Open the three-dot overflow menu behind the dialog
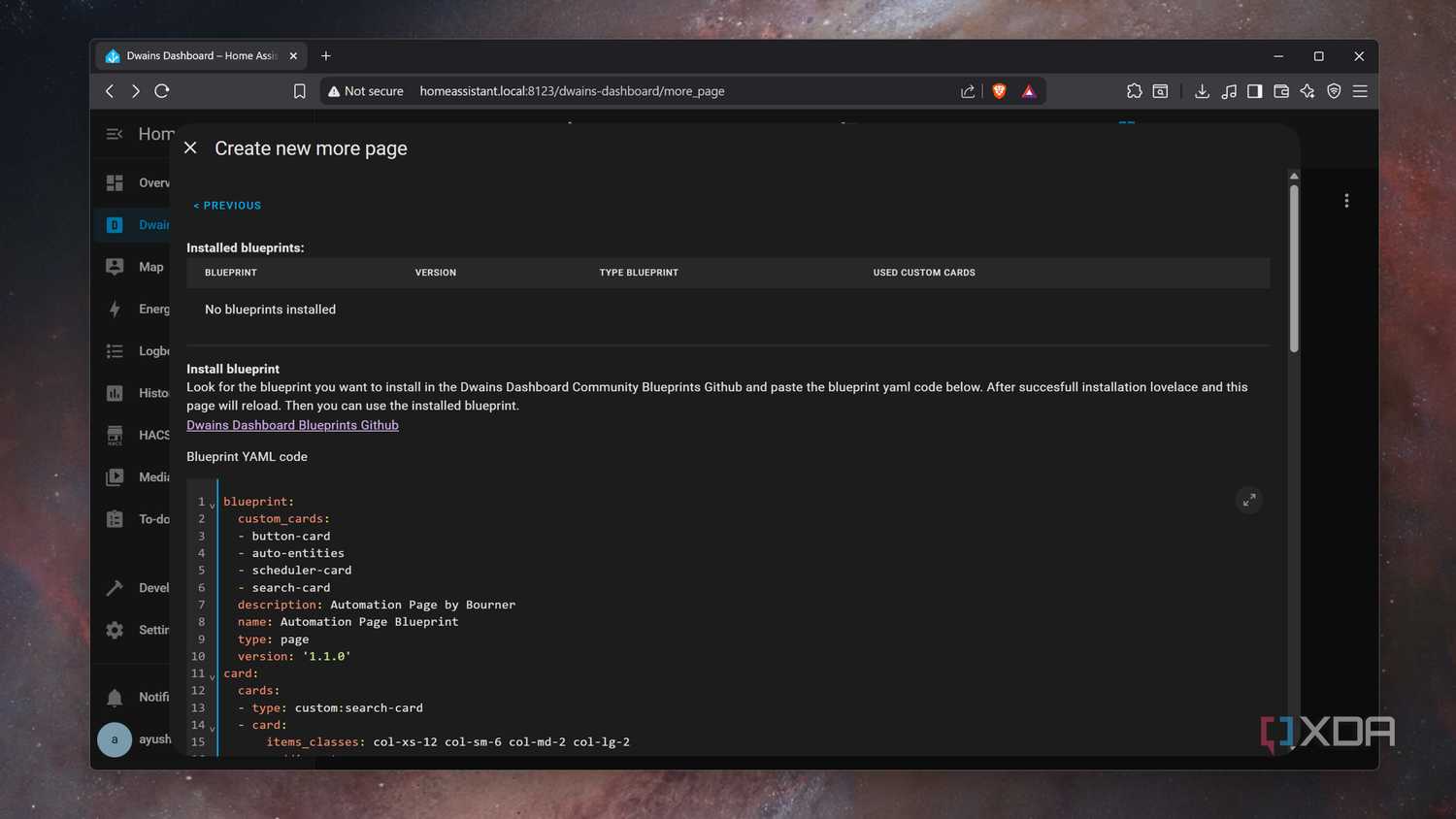 click(x=1346, y=201)
